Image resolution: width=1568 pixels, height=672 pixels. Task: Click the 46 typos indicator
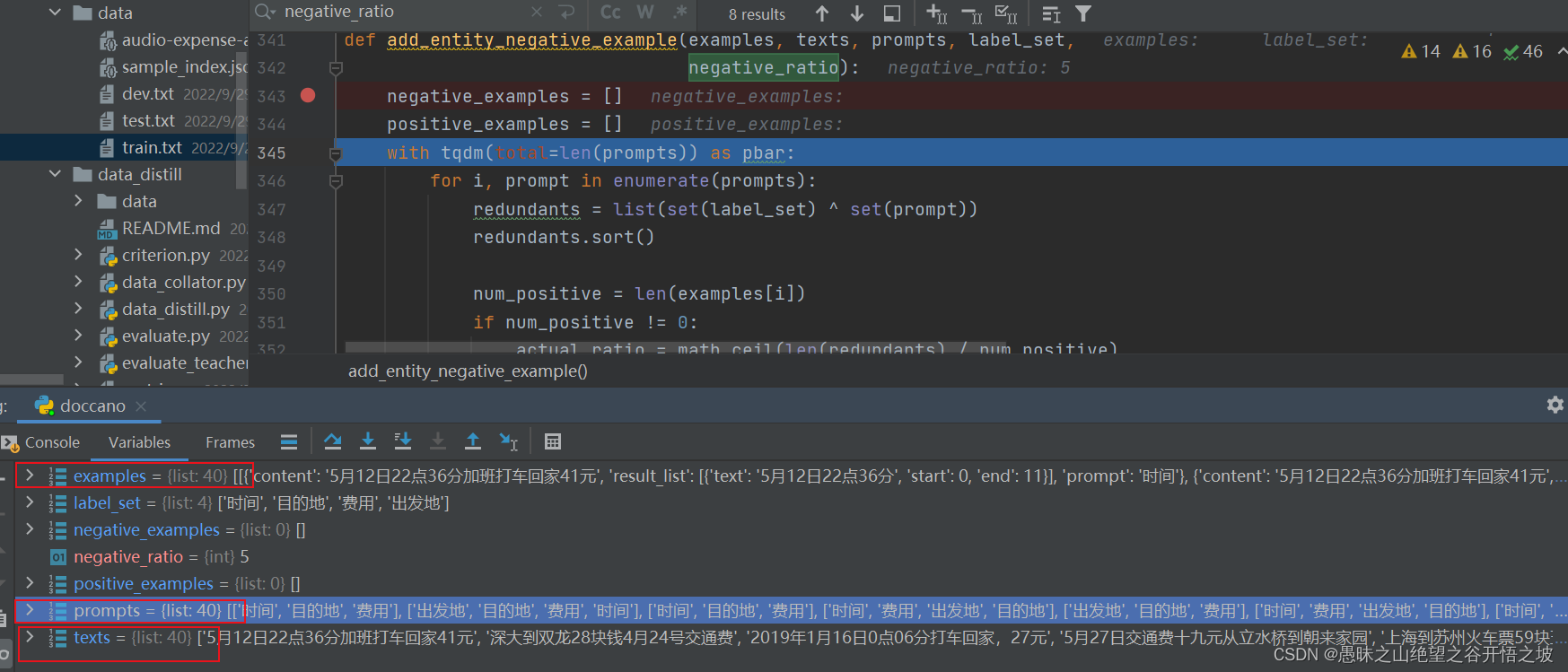1523,52
